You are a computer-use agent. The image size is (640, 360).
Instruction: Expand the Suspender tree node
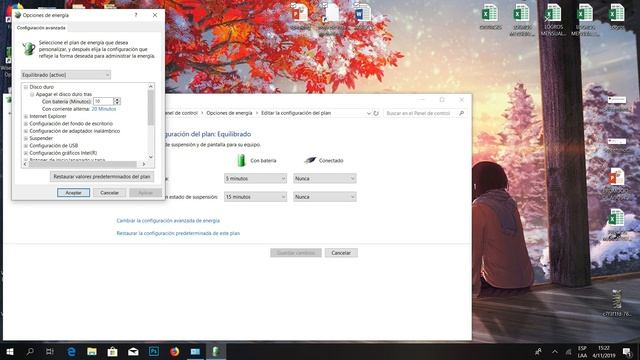(x=26, y=138)
